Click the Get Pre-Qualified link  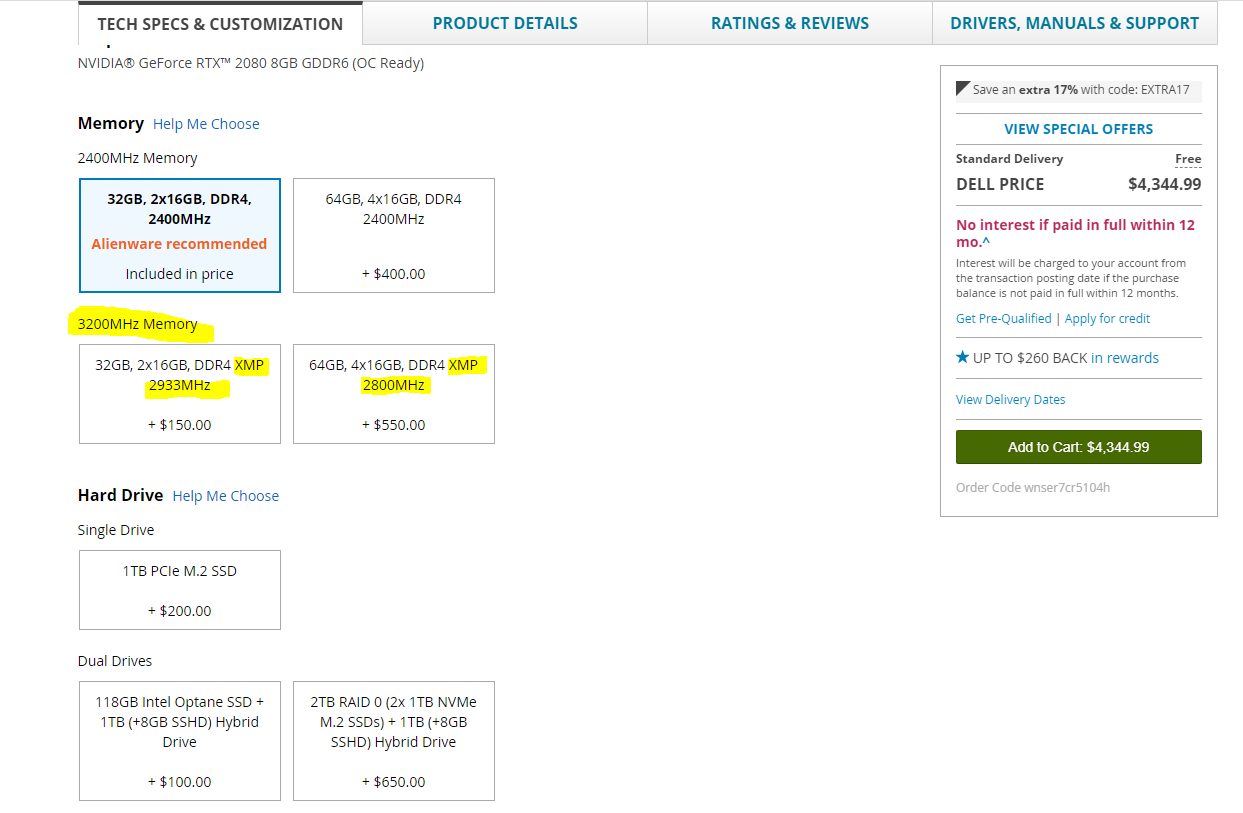click(1004, 318)
